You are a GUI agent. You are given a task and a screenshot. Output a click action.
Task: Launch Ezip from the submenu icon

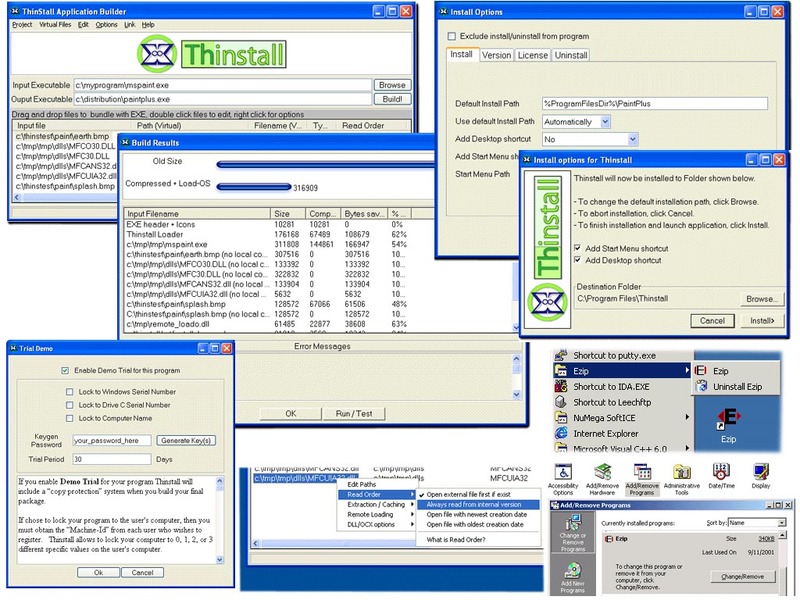click(x=701, y=371)
